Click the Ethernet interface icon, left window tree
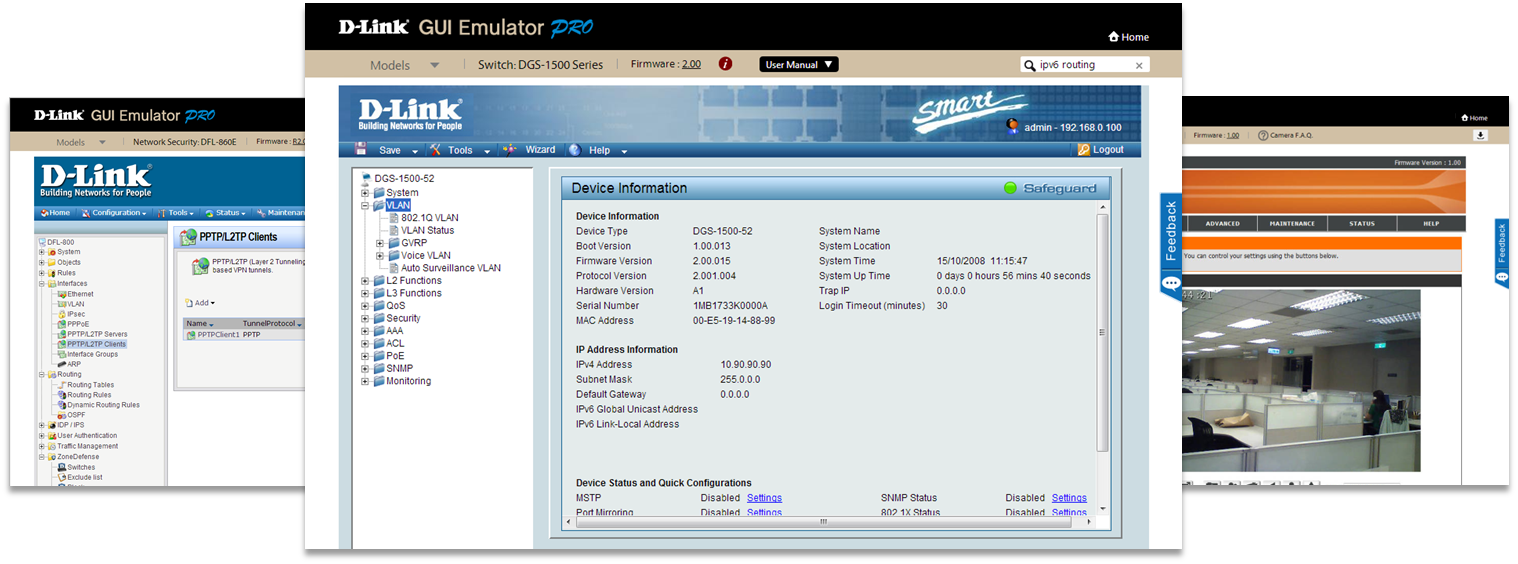Viewport: 1518px width, 564px height. [61, 294]
